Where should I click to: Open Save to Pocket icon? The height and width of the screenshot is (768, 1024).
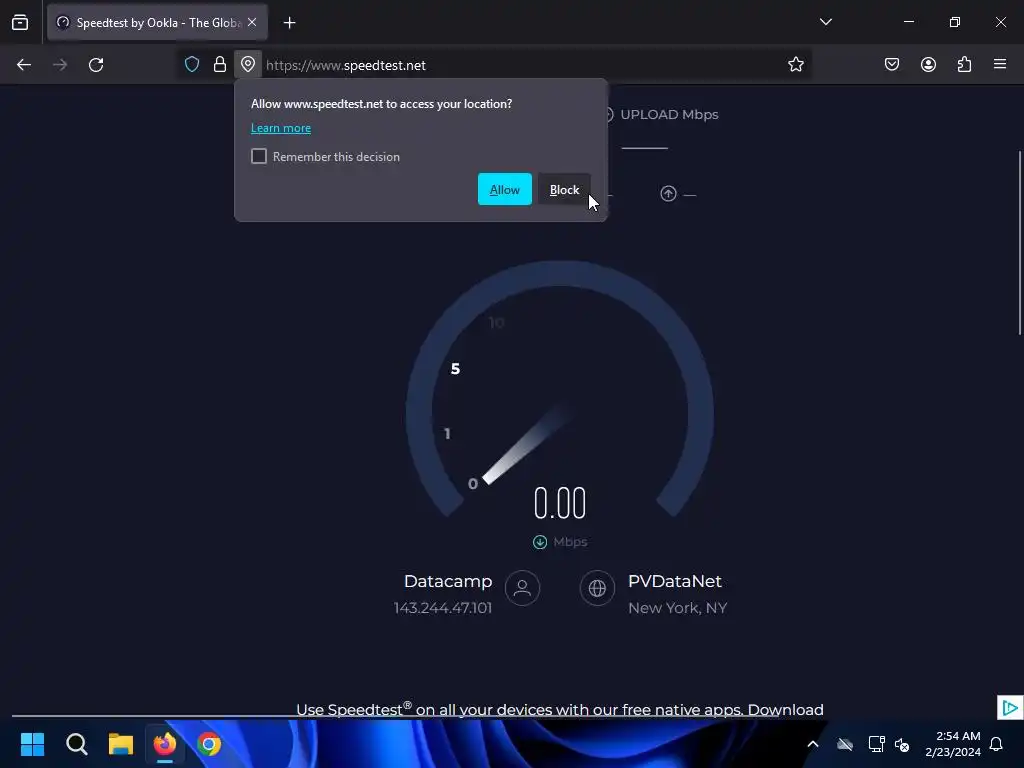pos(891,65)
